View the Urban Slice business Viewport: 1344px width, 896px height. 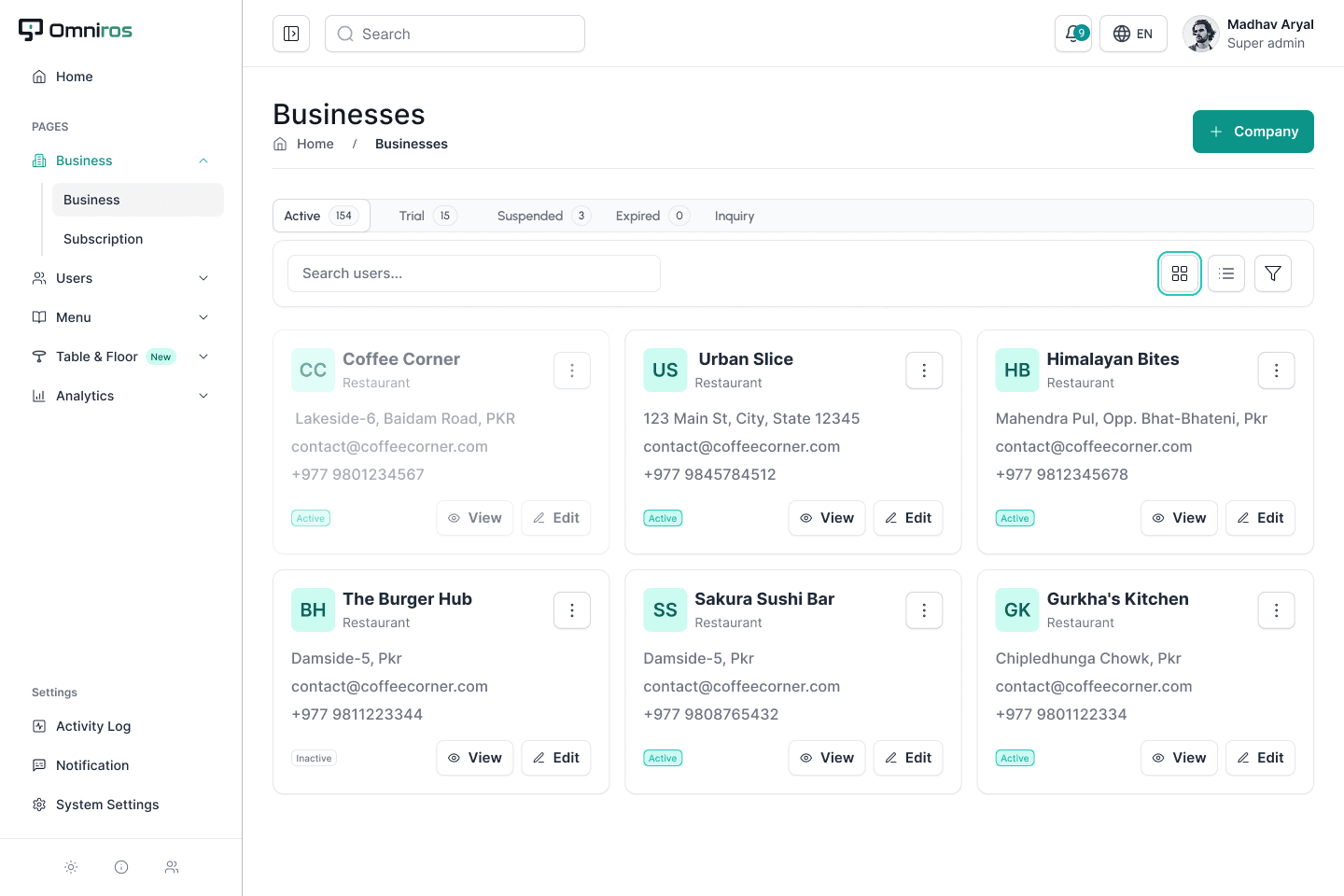click(x=827, y=518)
